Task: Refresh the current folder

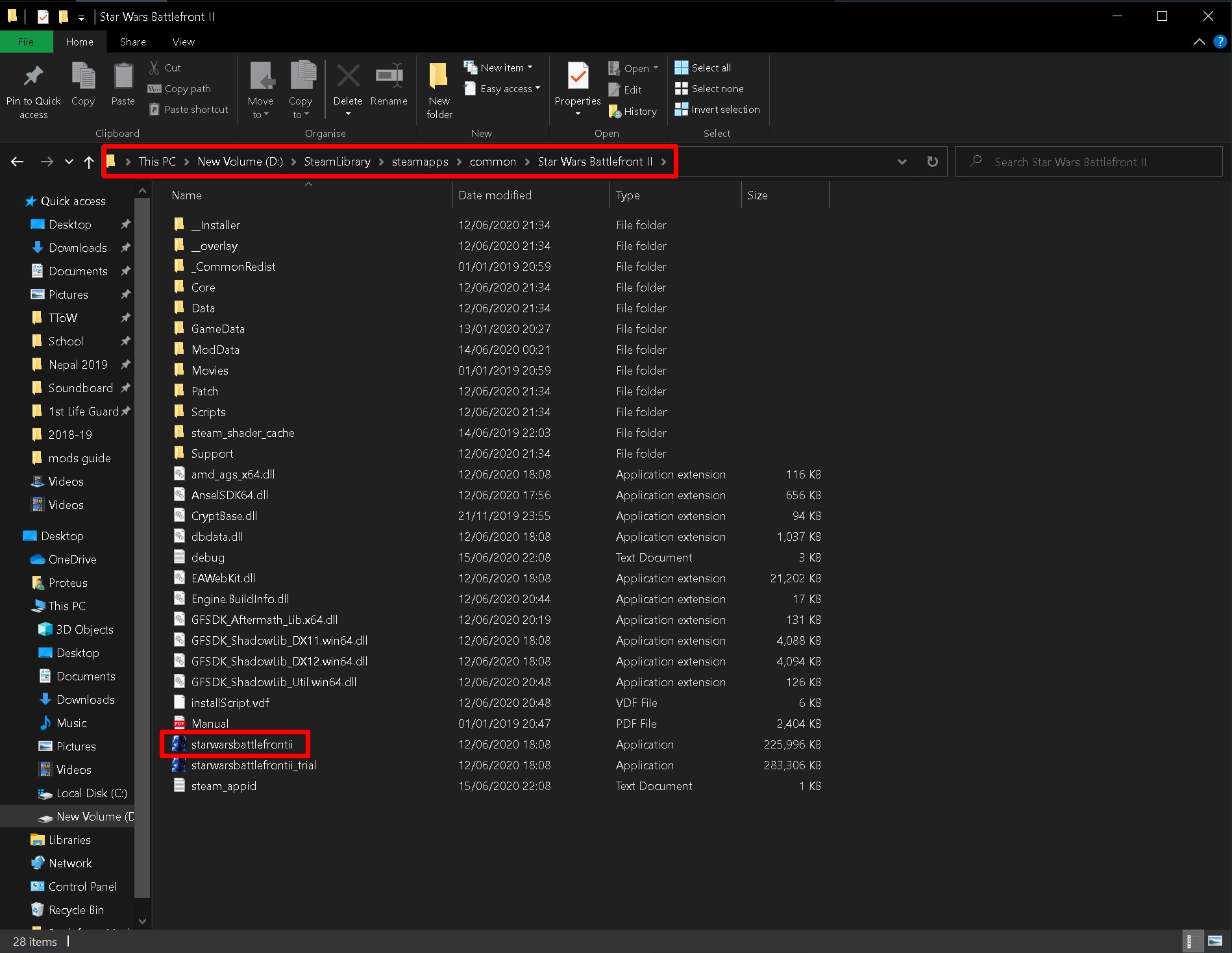Action: point(933,162)
